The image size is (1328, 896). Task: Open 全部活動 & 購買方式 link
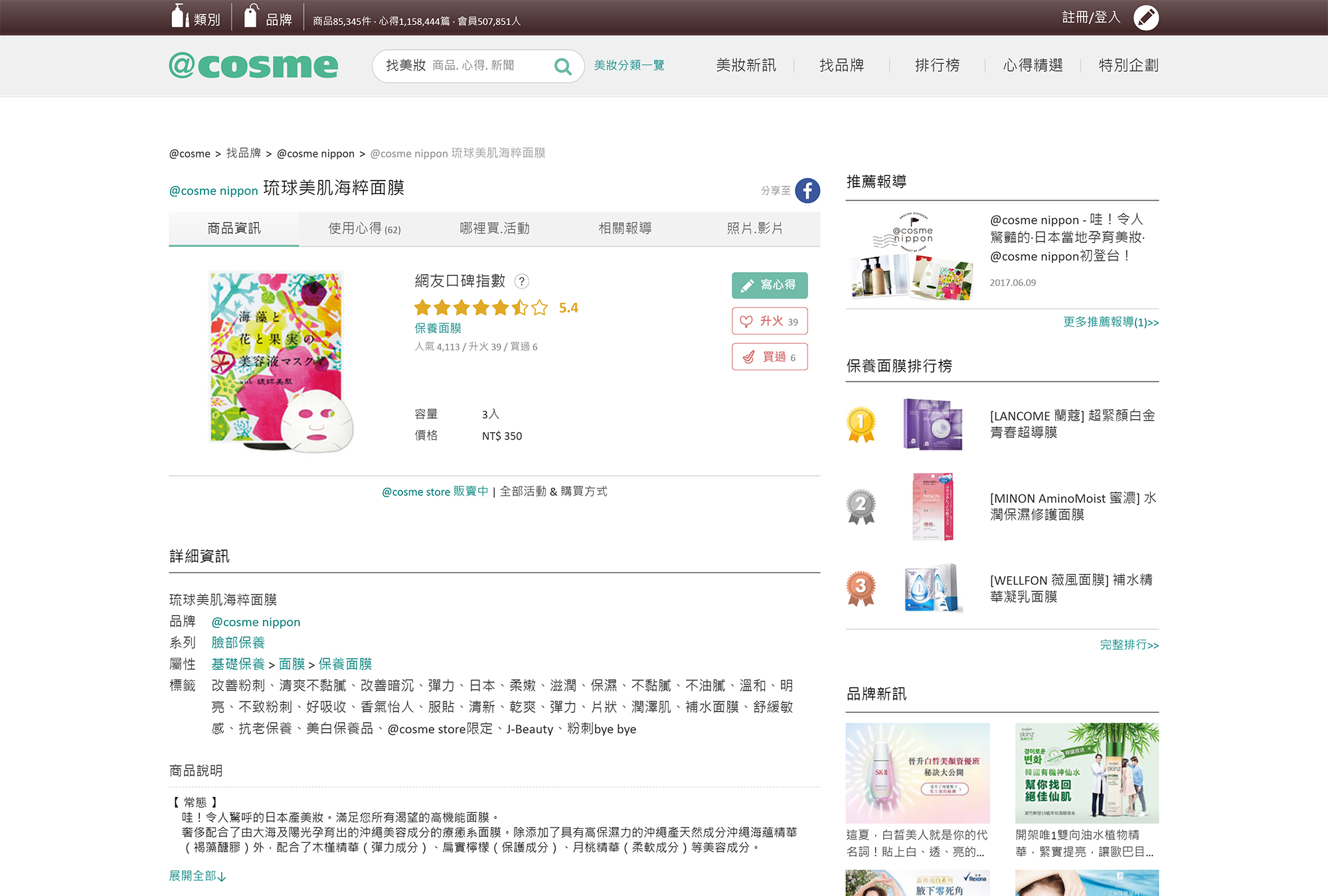(x=553, y=492)
